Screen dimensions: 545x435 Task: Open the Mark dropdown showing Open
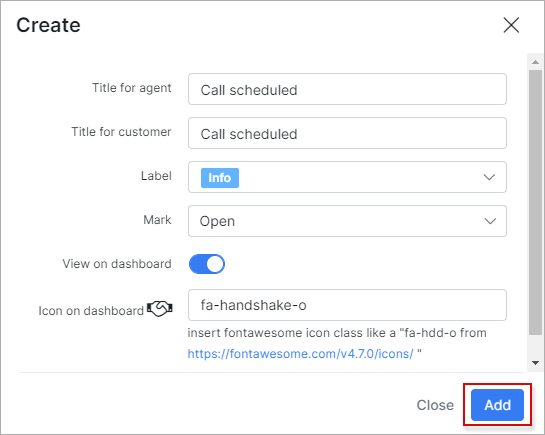347,221
